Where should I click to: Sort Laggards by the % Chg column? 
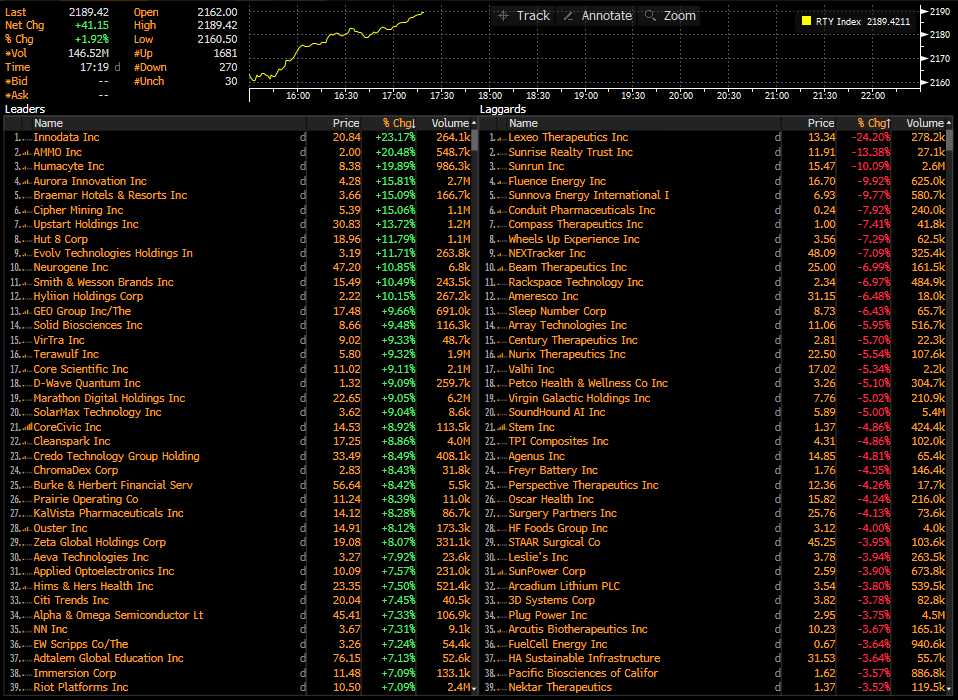point(873,123)
